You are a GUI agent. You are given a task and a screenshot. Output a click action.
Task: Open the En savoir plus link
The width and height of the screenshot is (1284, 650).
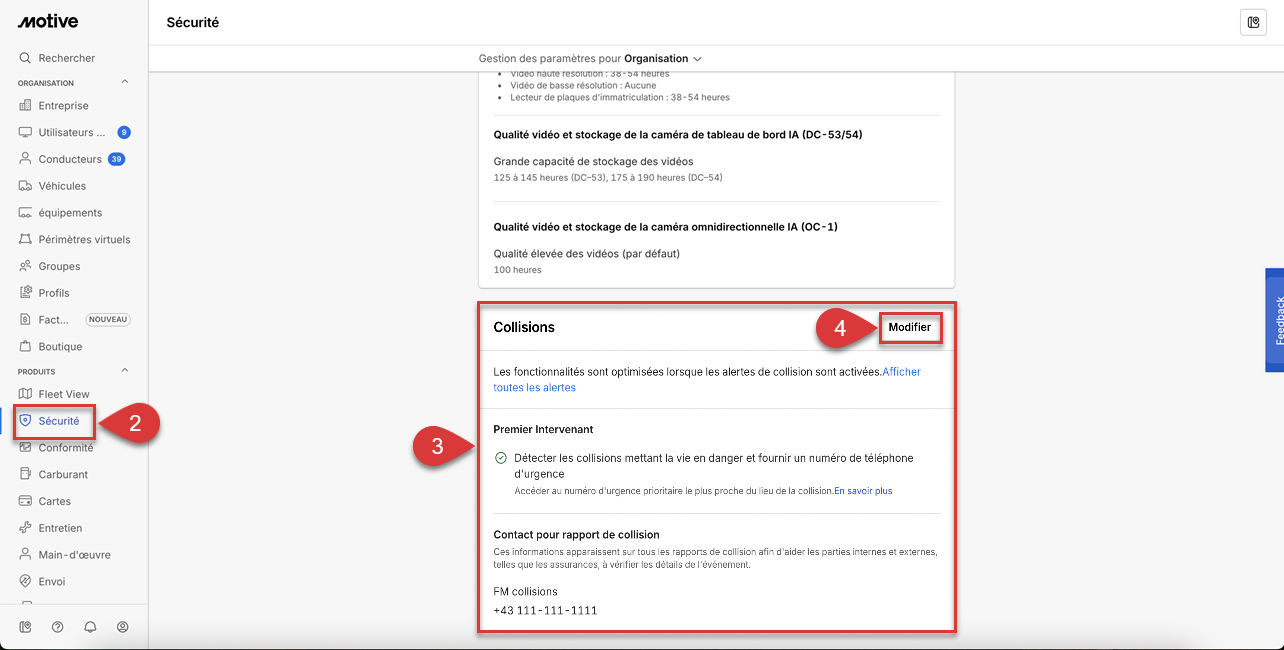pyautogui.click(x=863, y=491)
